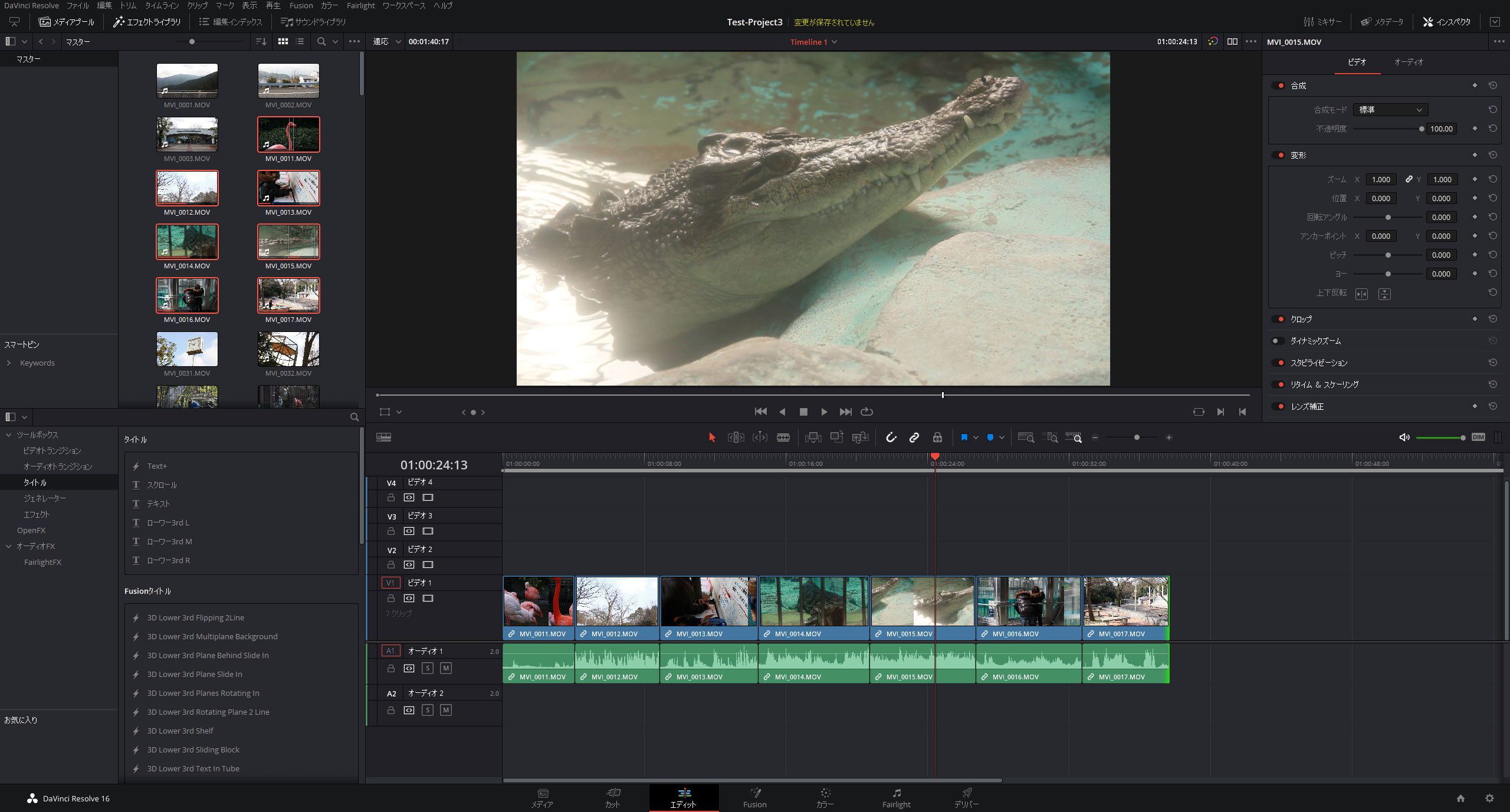Select MVI_0031.MOV clock thumbnail
Viewport: 1510px width, 812px height.
coord(187,349)
